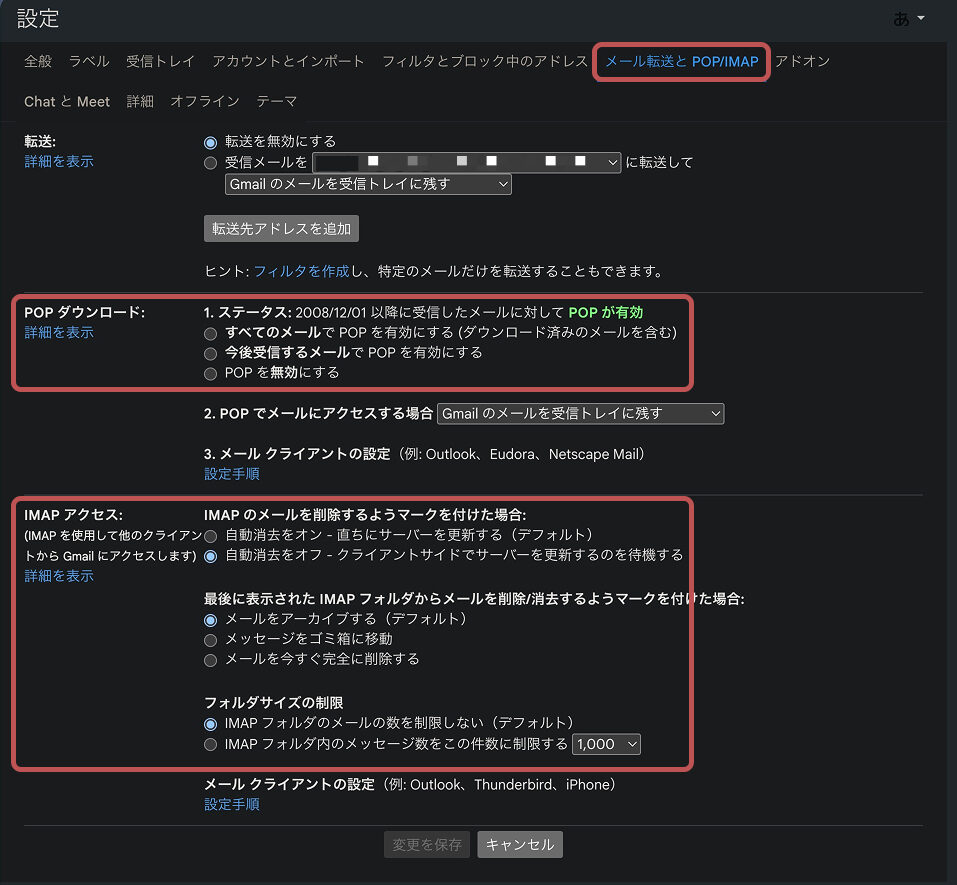
Task: Open Gmail のメールを受信トレイに残す dropdown under 転送
Action: click(x=368, y=184)
